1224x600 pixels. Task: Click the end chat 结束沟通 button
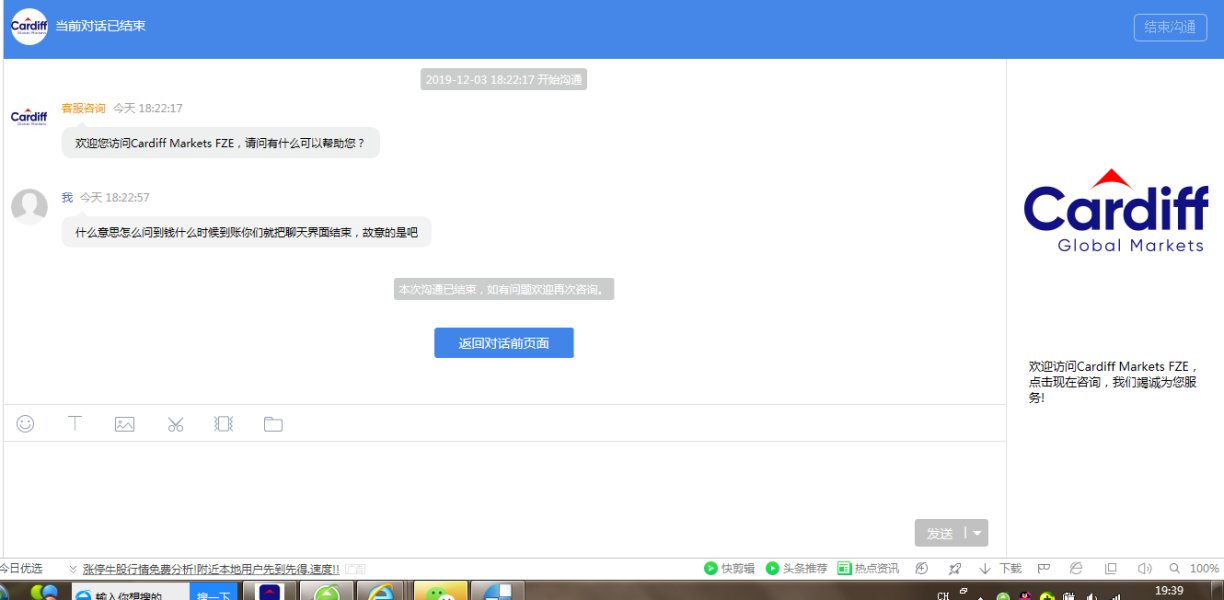point(1170,27)
